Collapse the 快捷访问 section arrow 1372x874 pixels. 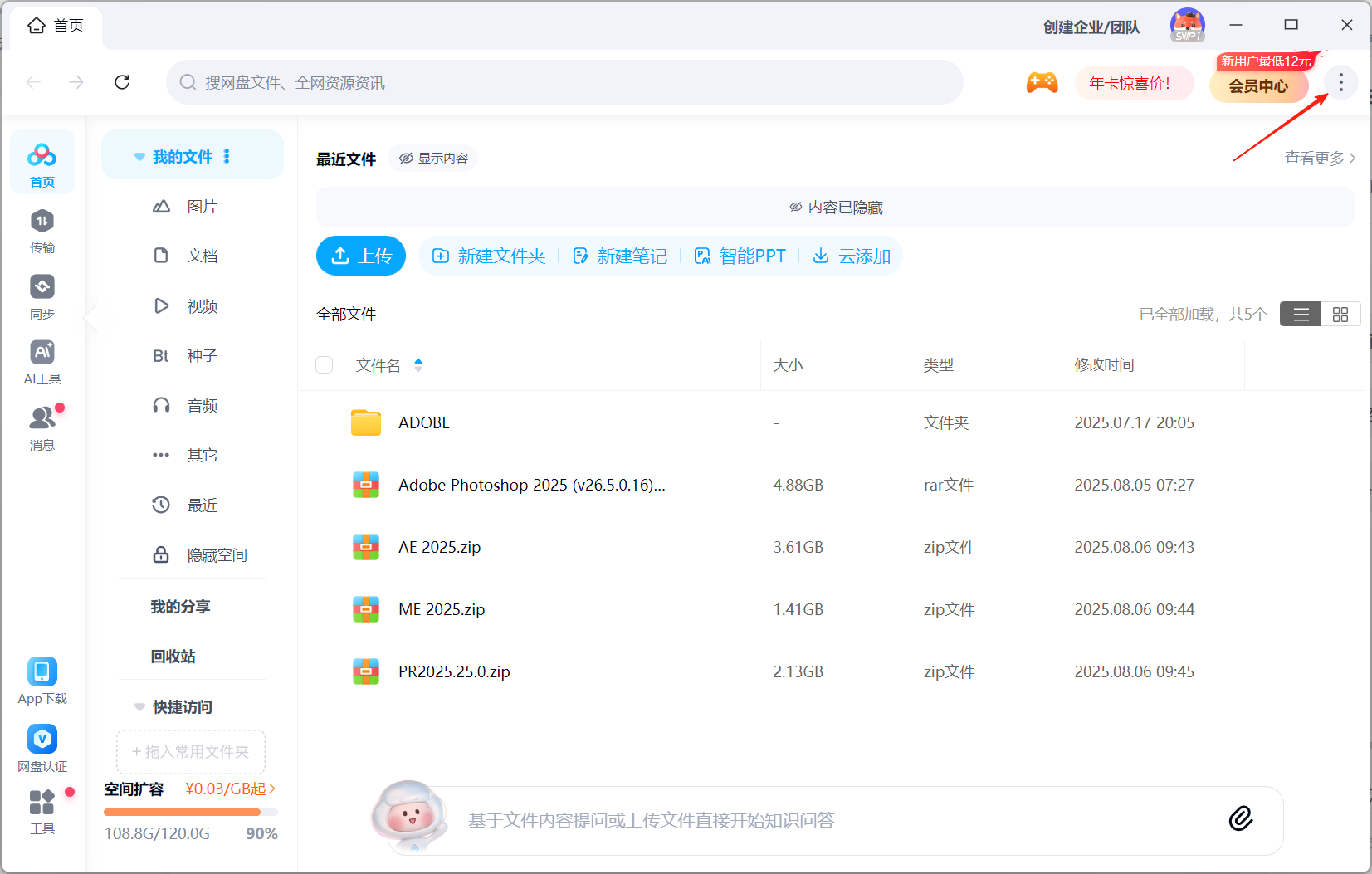point(139,707)
